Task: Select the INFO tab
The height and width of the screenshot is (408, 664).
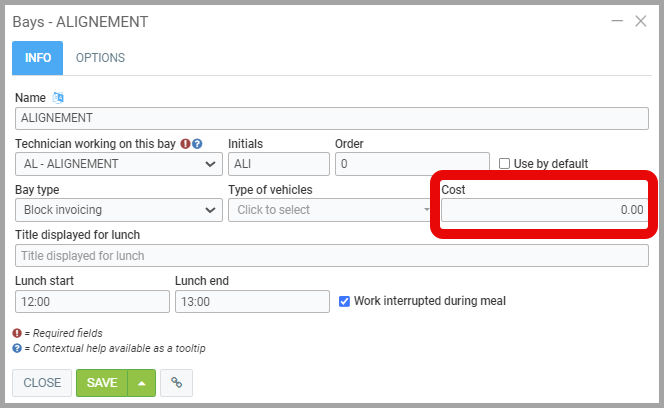Action: coord(38,58)
